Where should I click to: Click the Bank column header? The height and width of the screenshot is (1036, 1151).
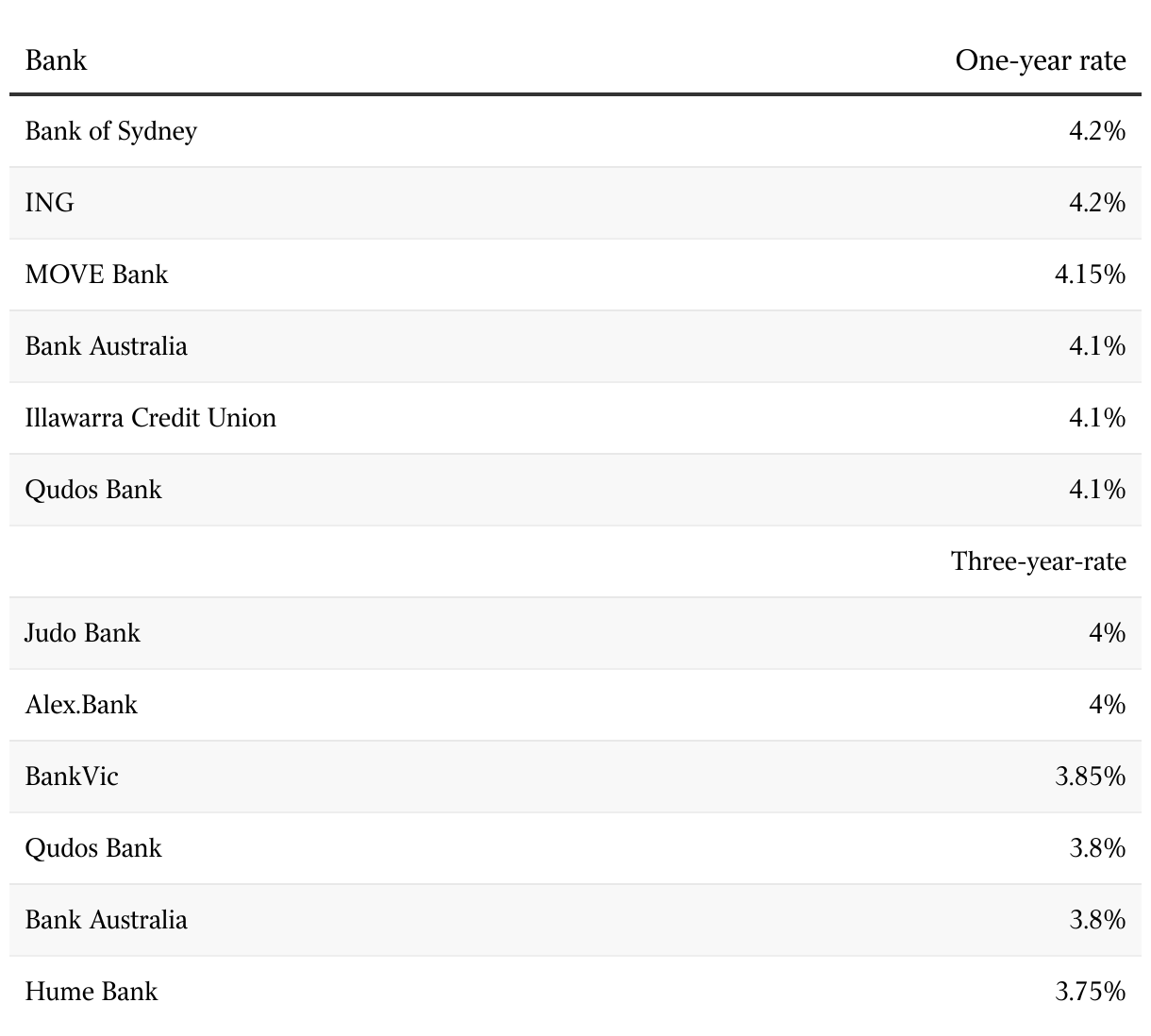click(56, 60)
